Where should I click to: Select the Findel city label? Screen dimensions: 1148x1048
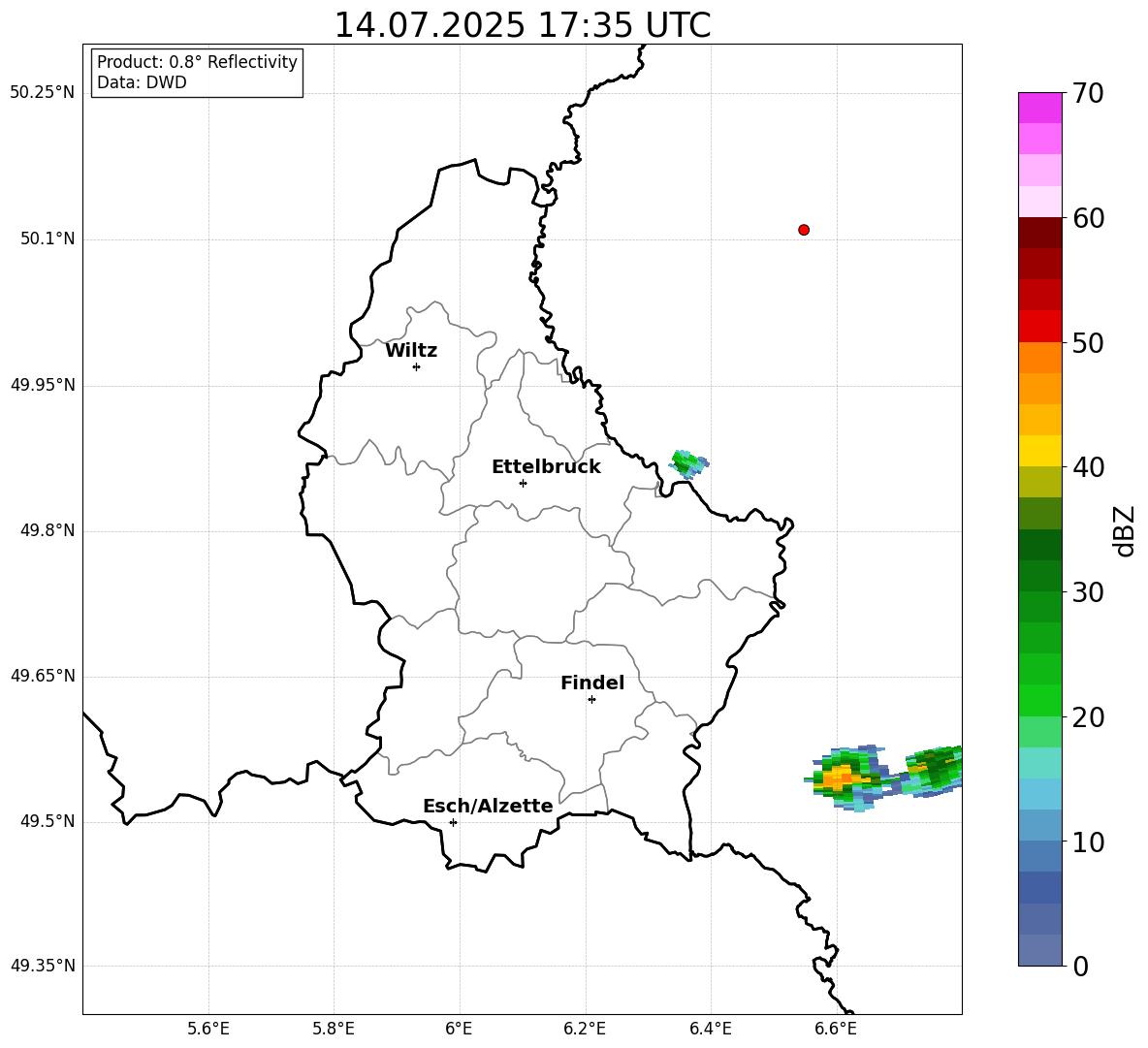(592, 683)
